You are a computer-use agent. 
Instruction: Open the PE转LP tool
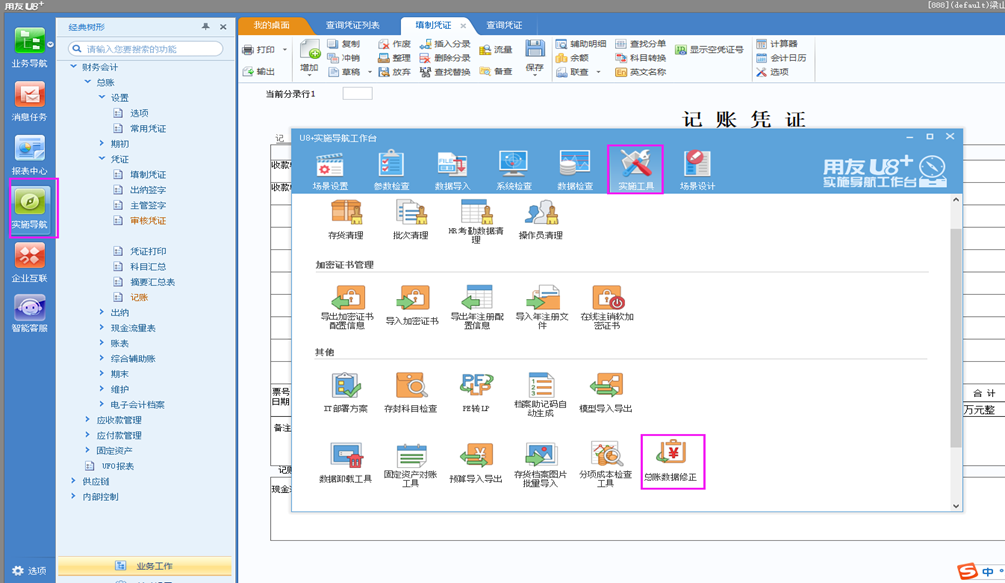point(476,393)
